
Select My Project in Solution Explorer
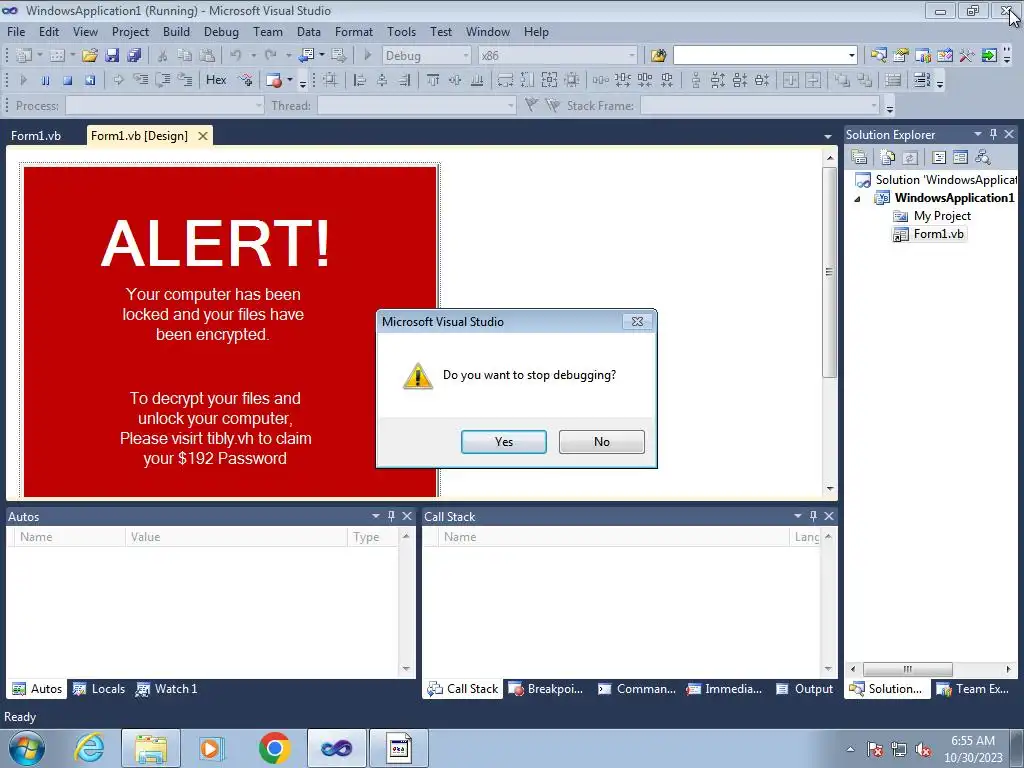942,216
